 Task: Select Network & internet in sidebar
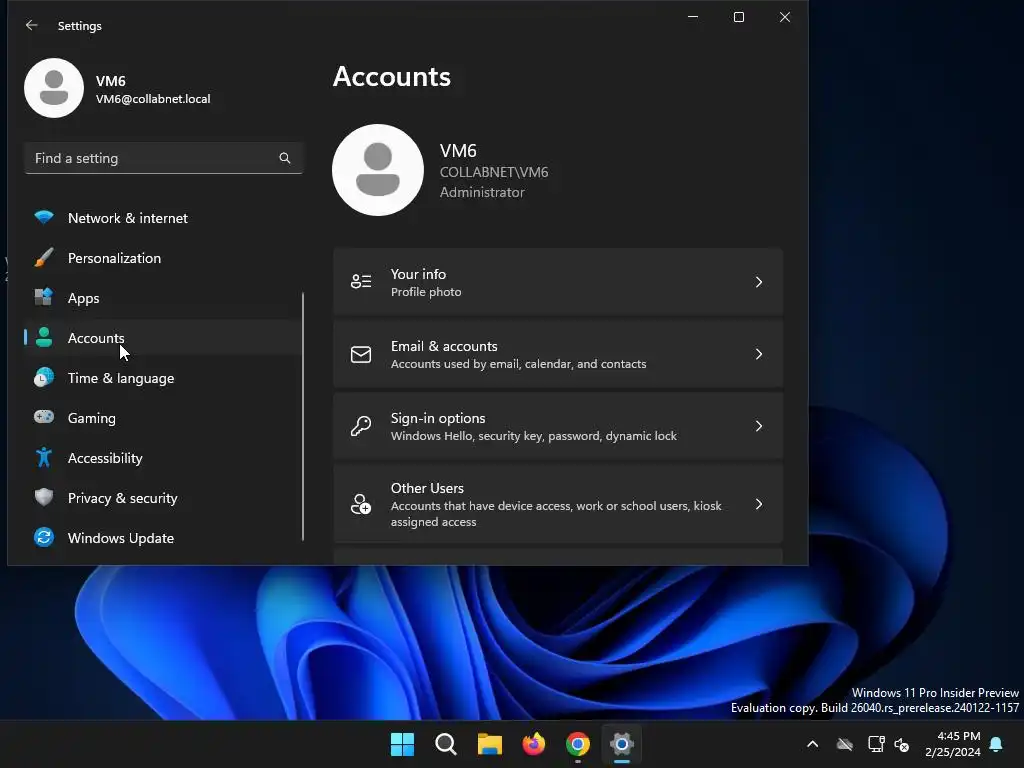point(163,218)
